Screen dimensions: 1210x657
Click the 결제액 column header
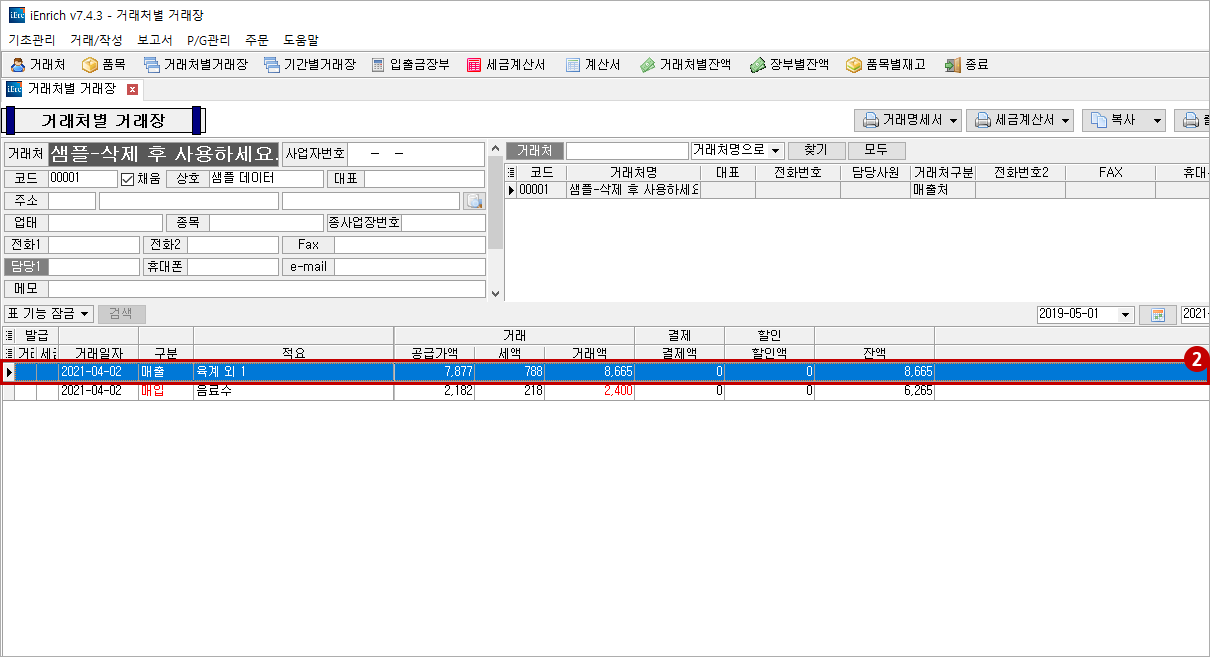point(679,353)
